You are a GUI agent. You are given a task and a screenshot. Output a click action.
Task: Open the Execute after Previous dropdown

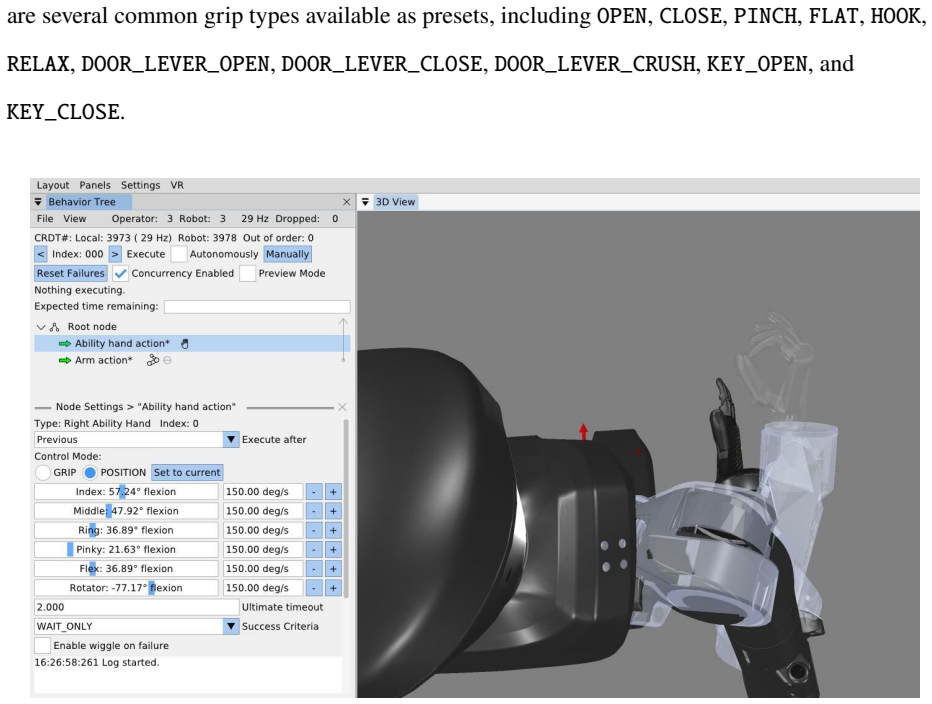(137, 439)
